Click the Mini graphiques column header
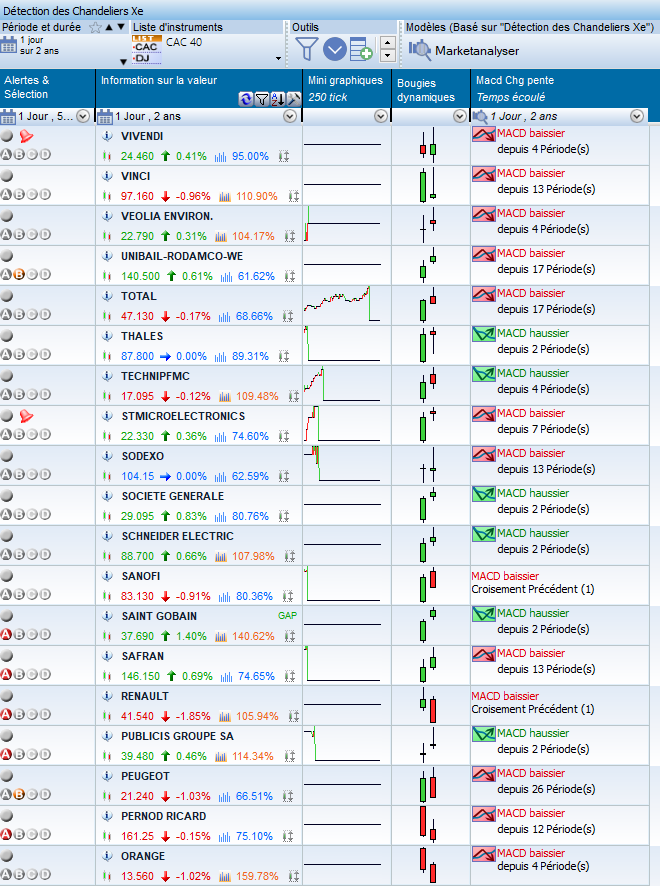Viewport: 660px width, 891px height. (x=347, y=88)
